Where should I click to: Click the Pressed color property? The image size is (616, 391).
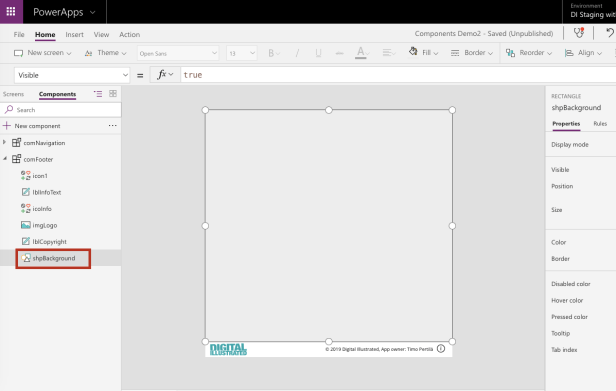click(x=569, y=317)
